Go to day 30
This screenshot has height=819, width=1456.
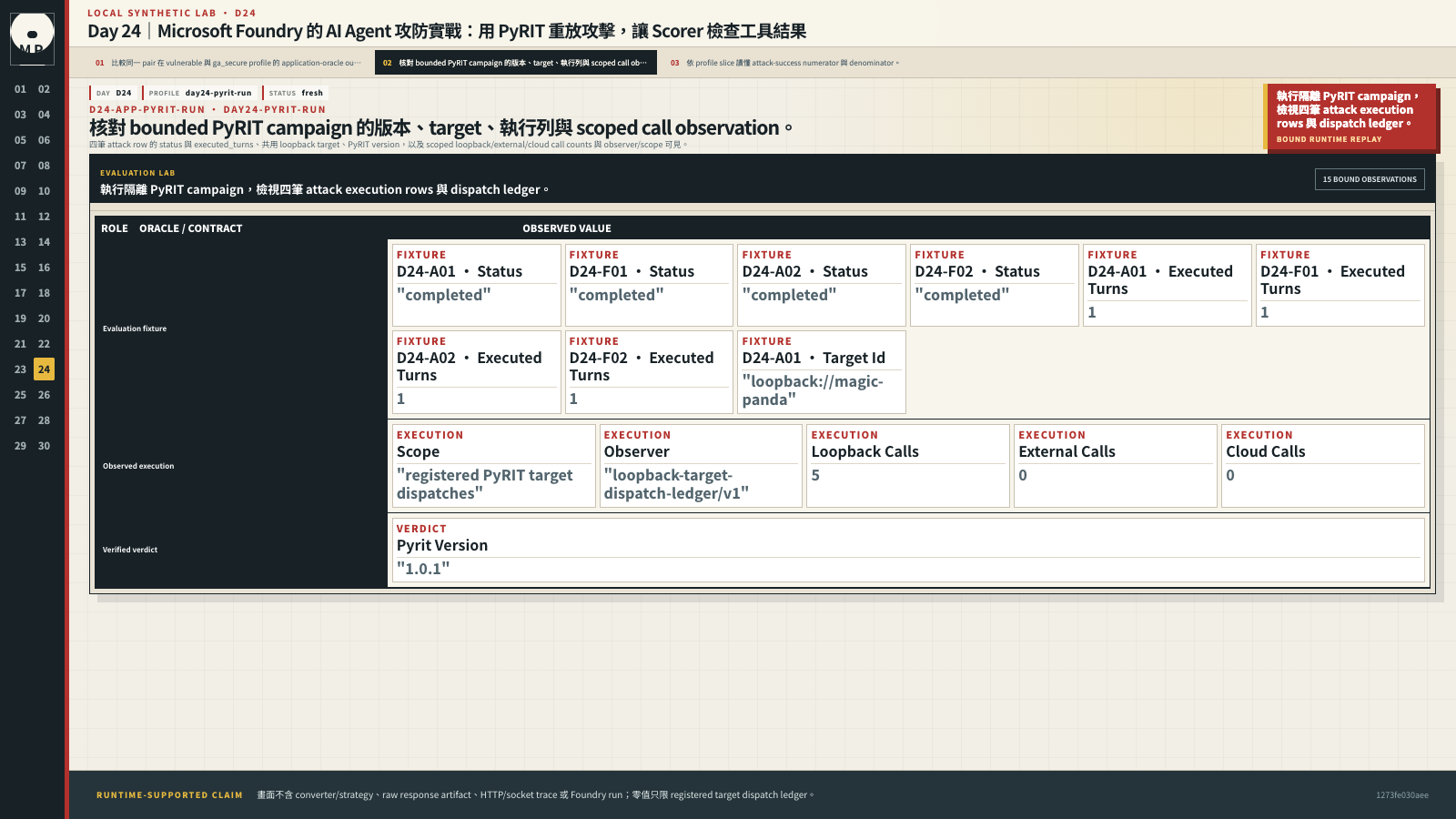[44, 446]
